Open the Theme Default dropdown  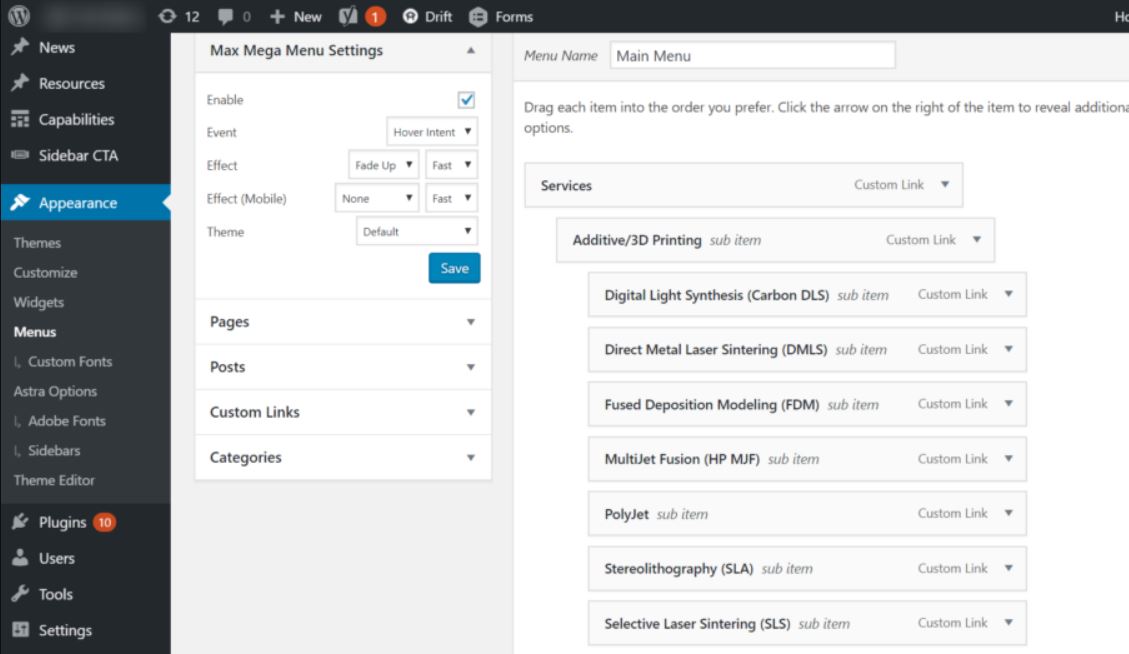417,231
